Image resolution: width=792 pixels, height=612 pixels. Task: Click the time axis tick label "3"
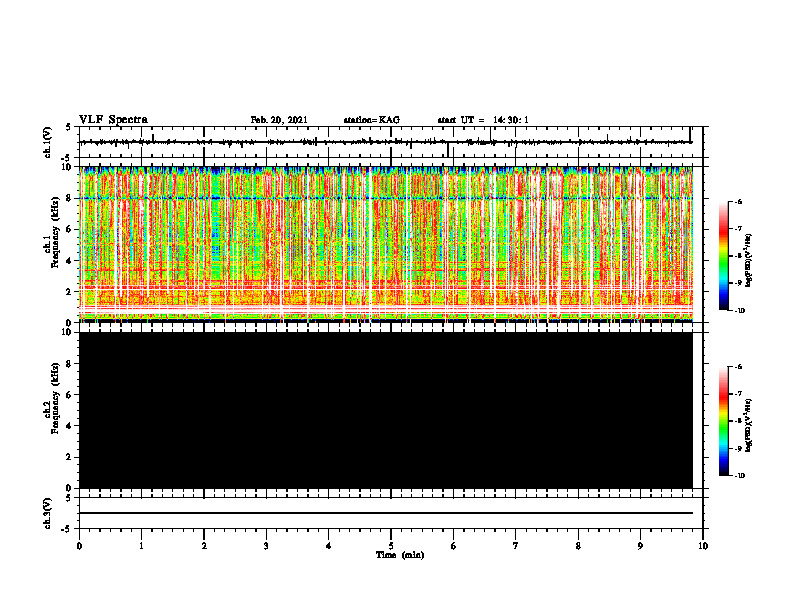266,546
